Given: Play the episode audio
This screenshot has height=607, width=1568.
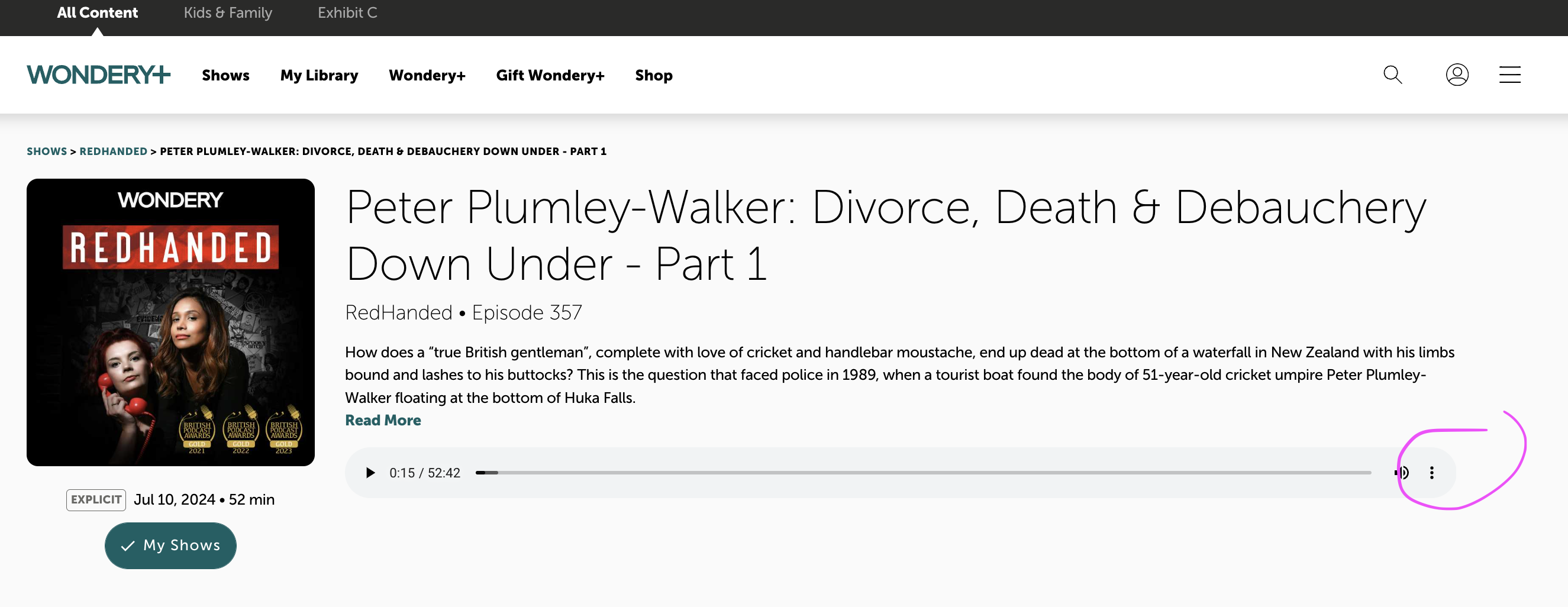Looking at the screenshot, I should (x=369, y=473).
